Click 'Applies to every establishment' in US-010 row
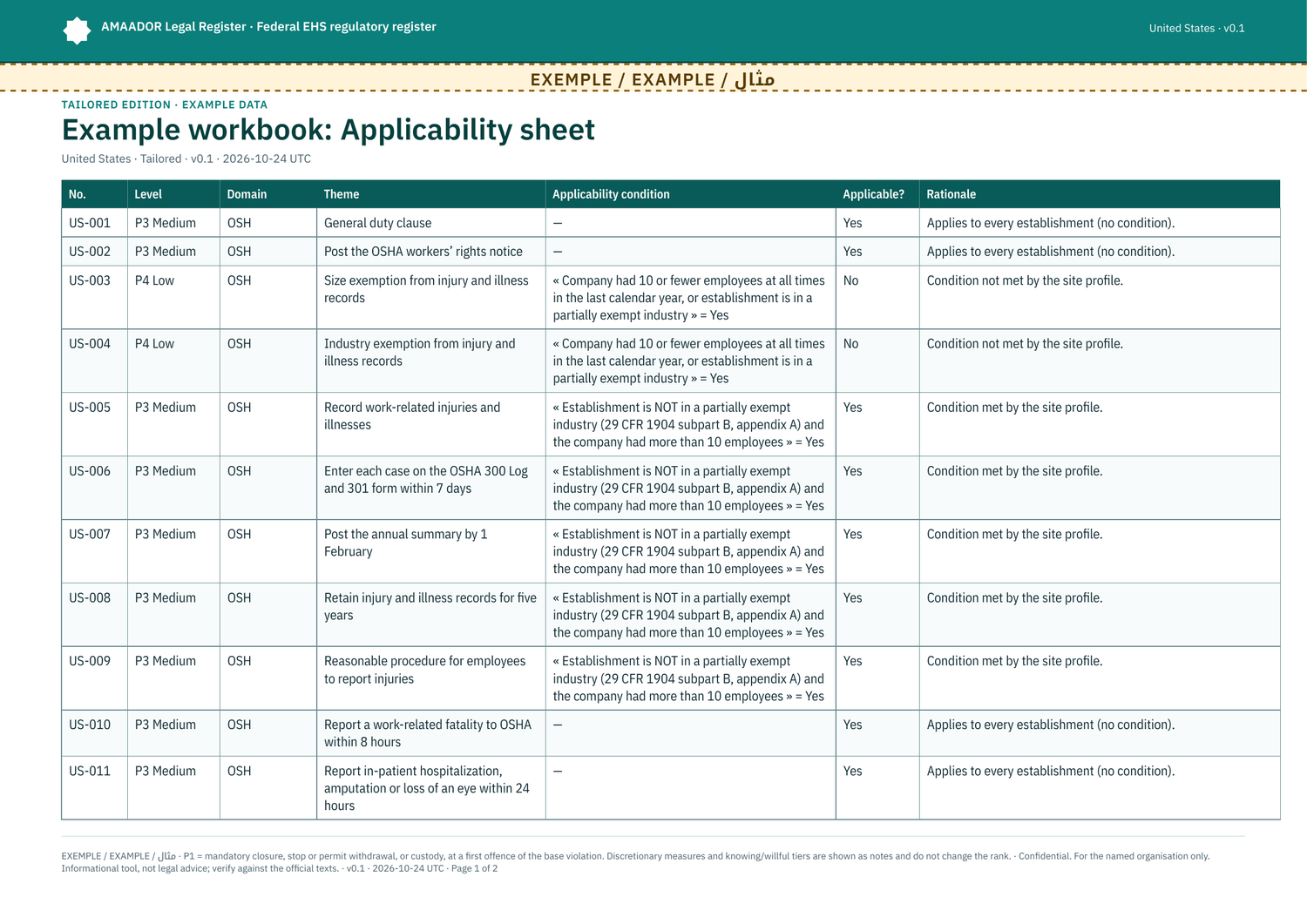 [x=1050, y=725]
